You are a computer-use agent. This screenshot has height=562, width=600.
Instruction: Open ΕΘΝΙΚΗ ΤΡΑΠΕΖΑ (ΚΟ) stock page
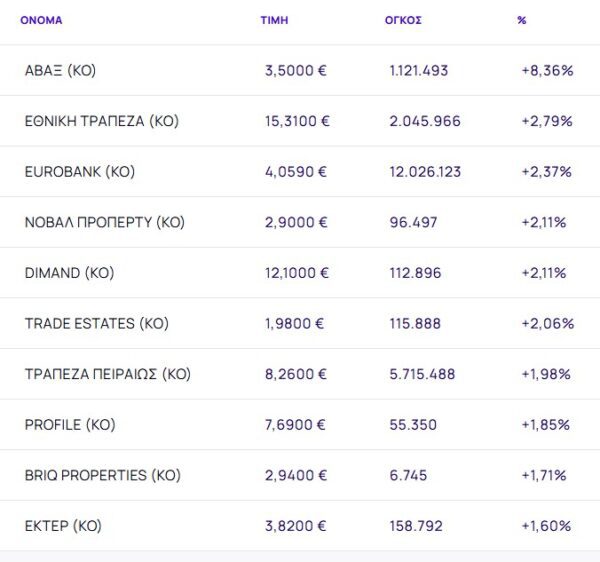click(101, 121)
